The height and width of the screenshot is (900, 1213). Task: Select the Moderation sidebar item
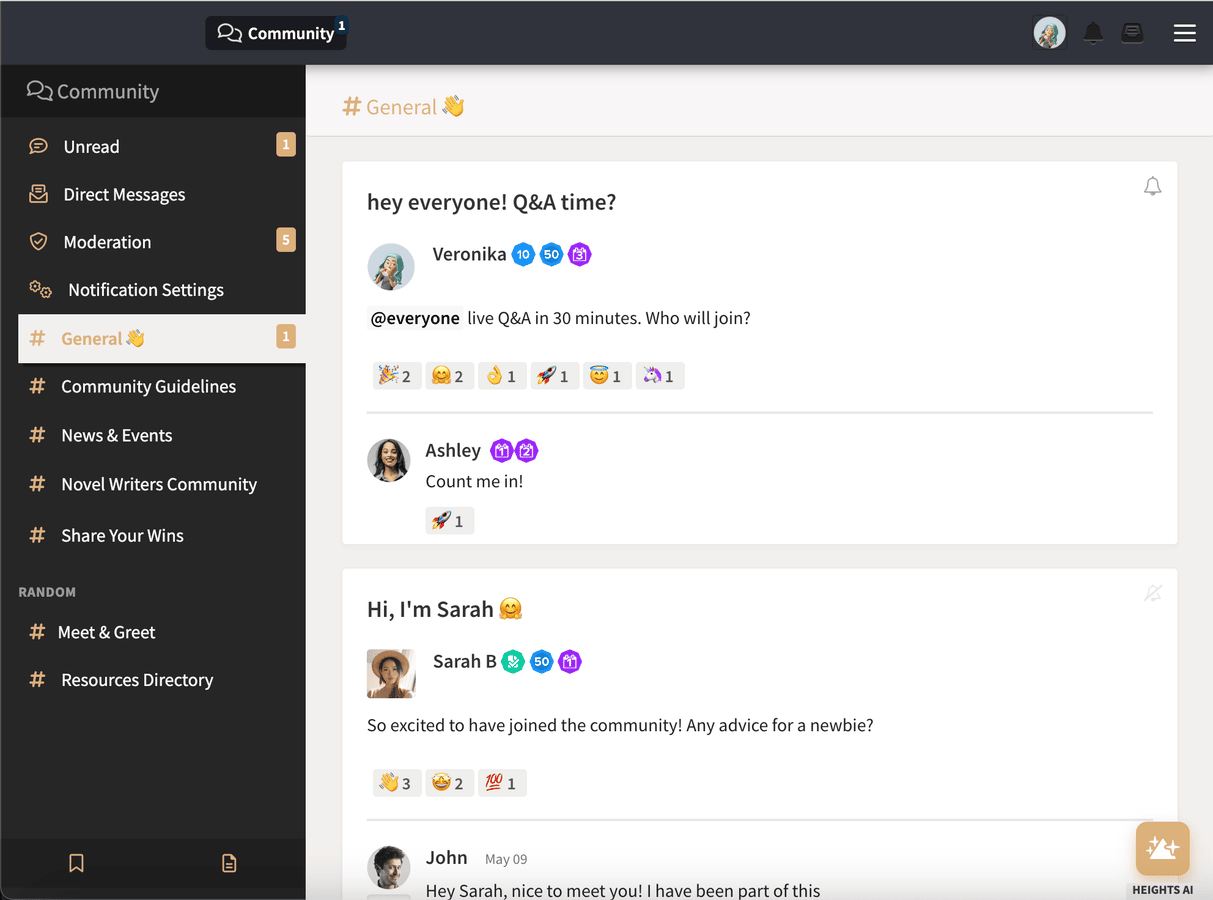coord(107,242)
